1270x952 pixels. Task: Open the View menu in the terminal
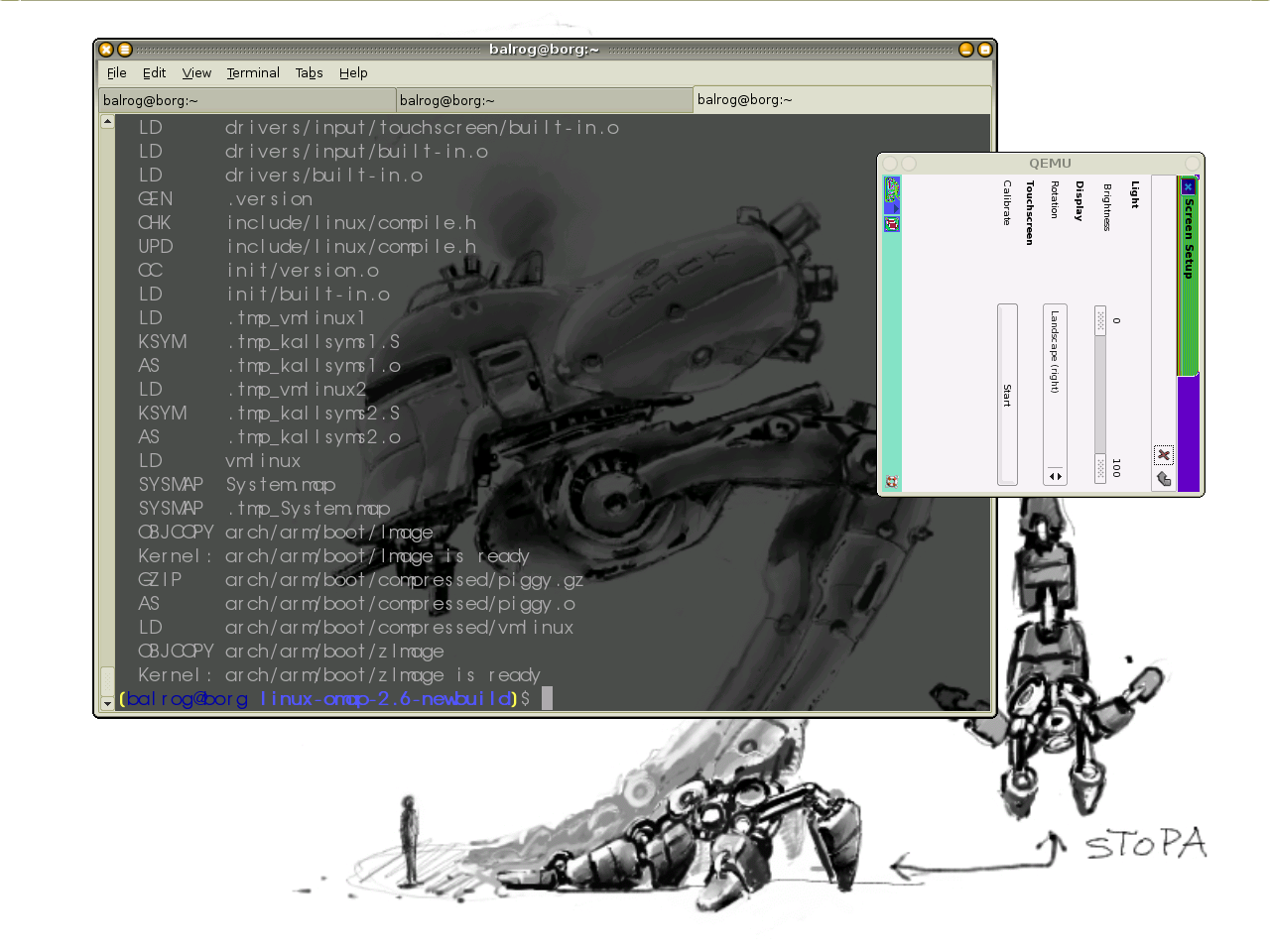196,73
